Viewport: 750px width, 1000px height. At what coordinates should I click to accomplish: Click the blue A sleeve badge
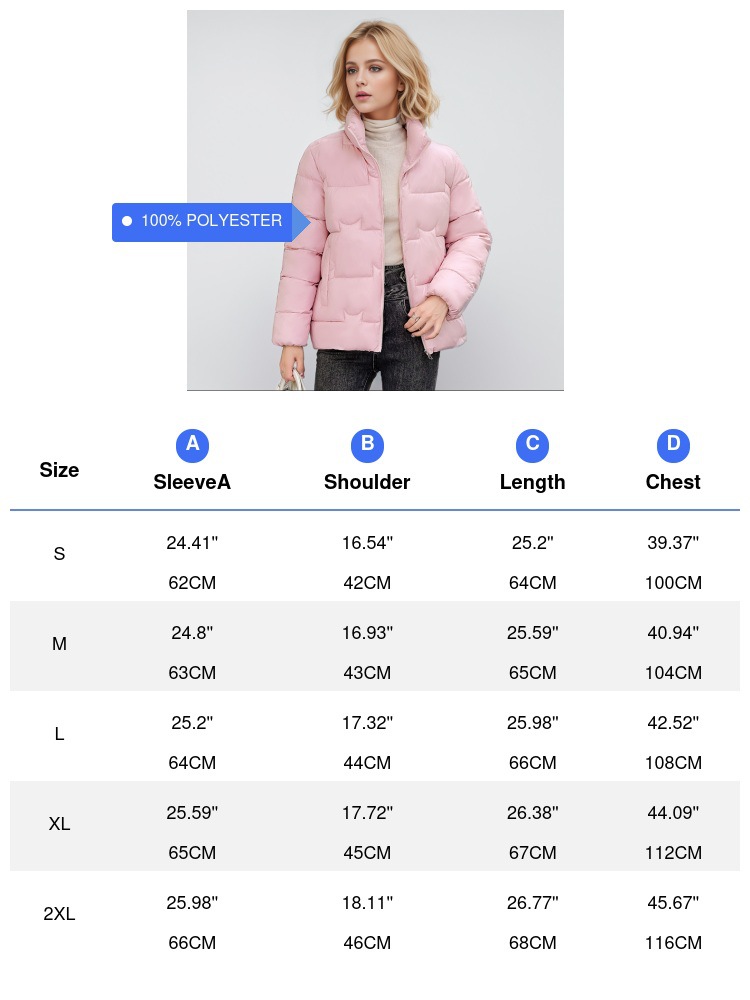click(x=192, y=445)
